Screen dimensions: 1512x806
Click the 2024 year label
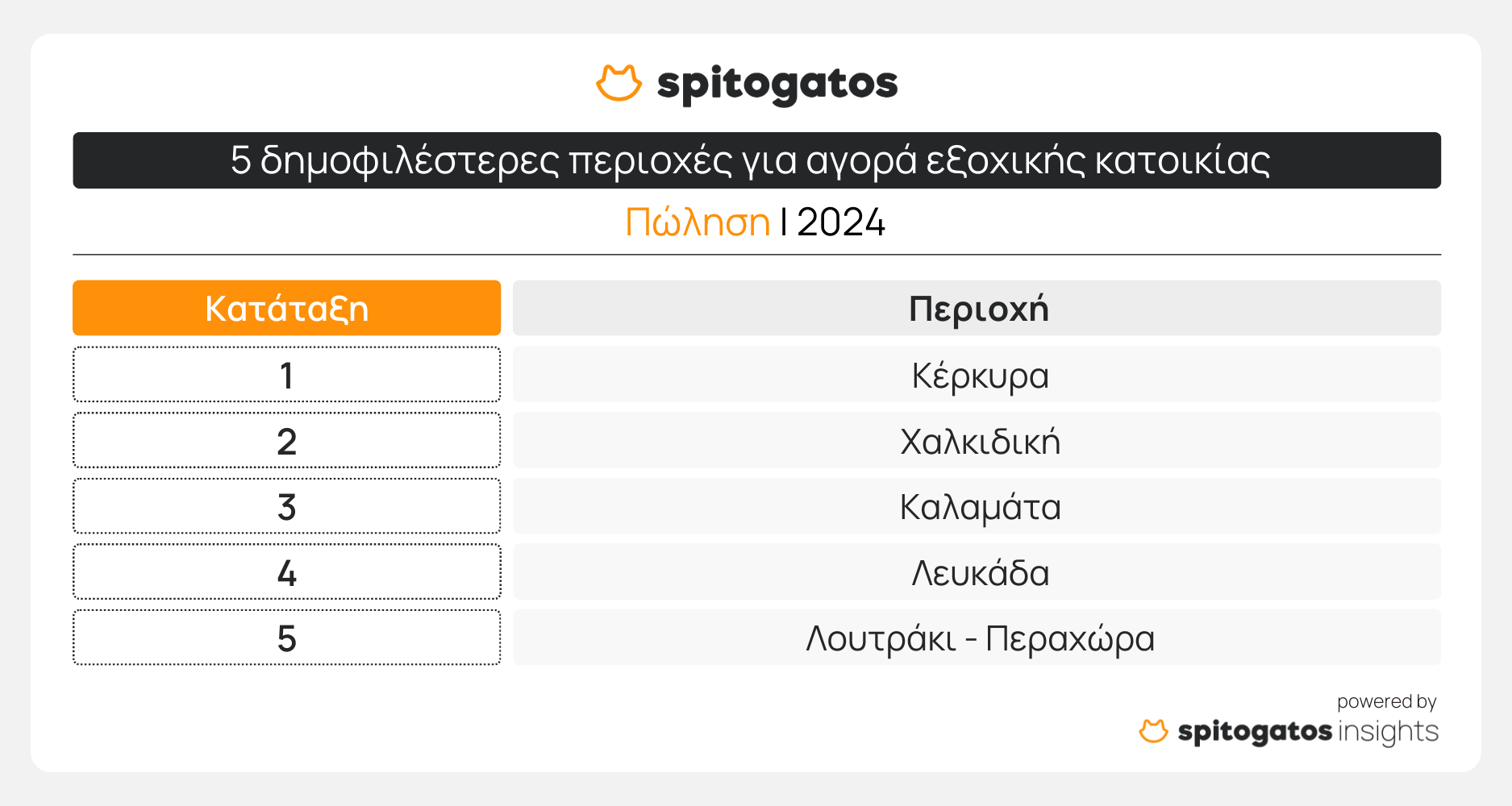840,222
